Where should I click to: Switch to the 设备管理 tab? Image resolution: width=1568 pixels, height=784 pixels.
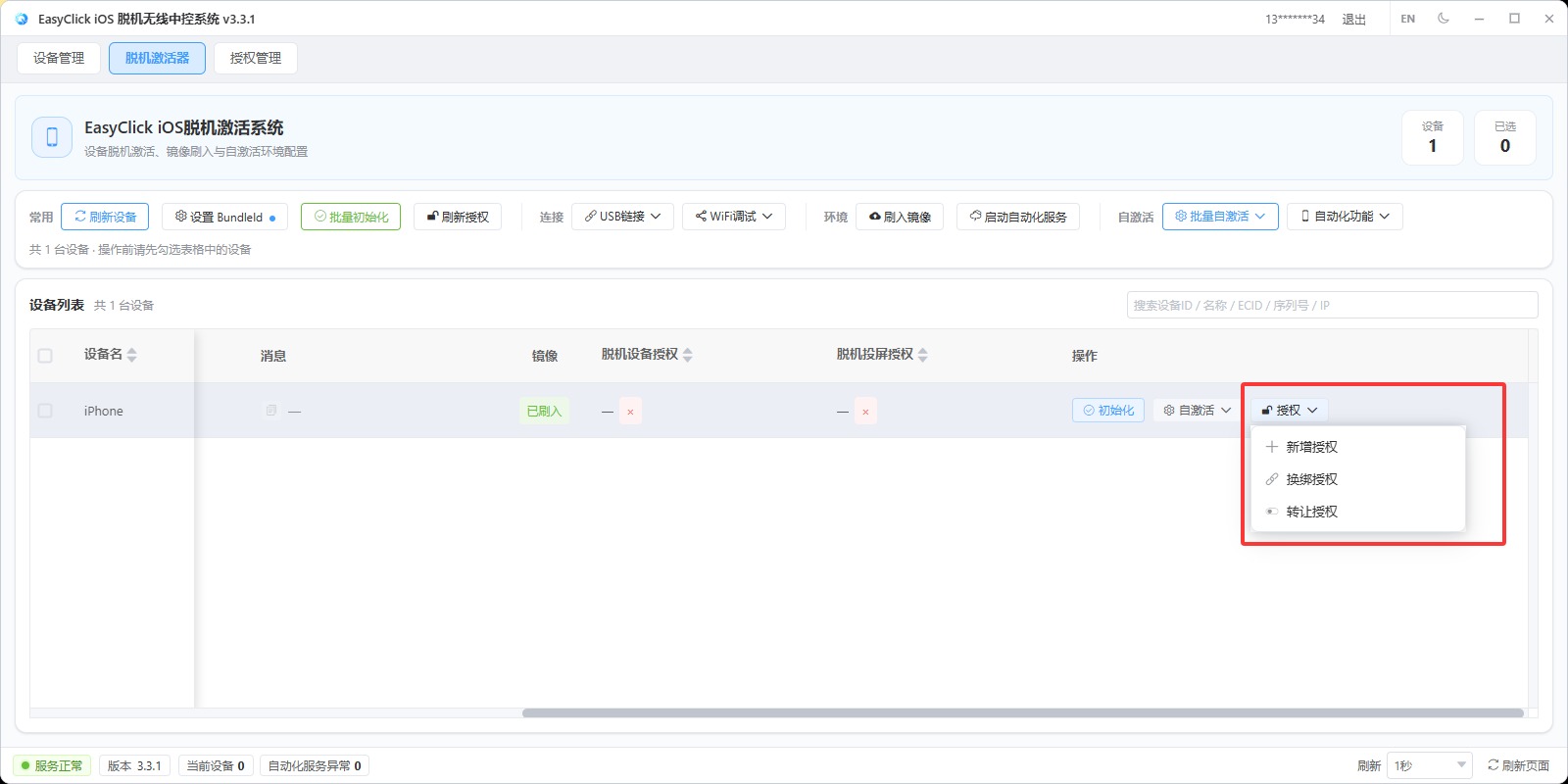click(x=59, y=58)
